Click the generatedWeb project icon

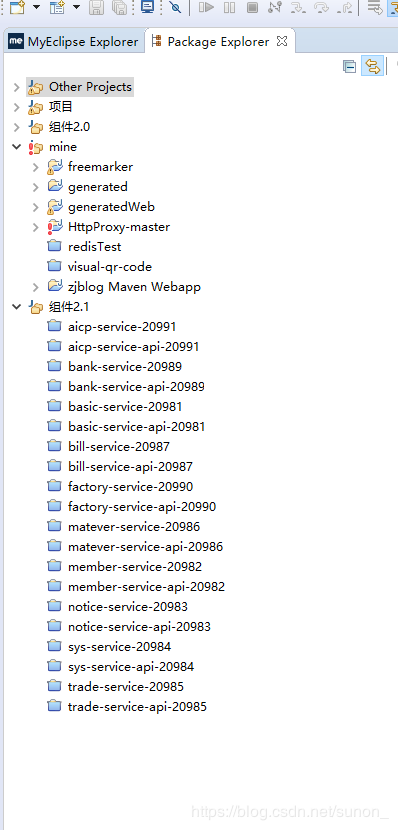point(55,207)
